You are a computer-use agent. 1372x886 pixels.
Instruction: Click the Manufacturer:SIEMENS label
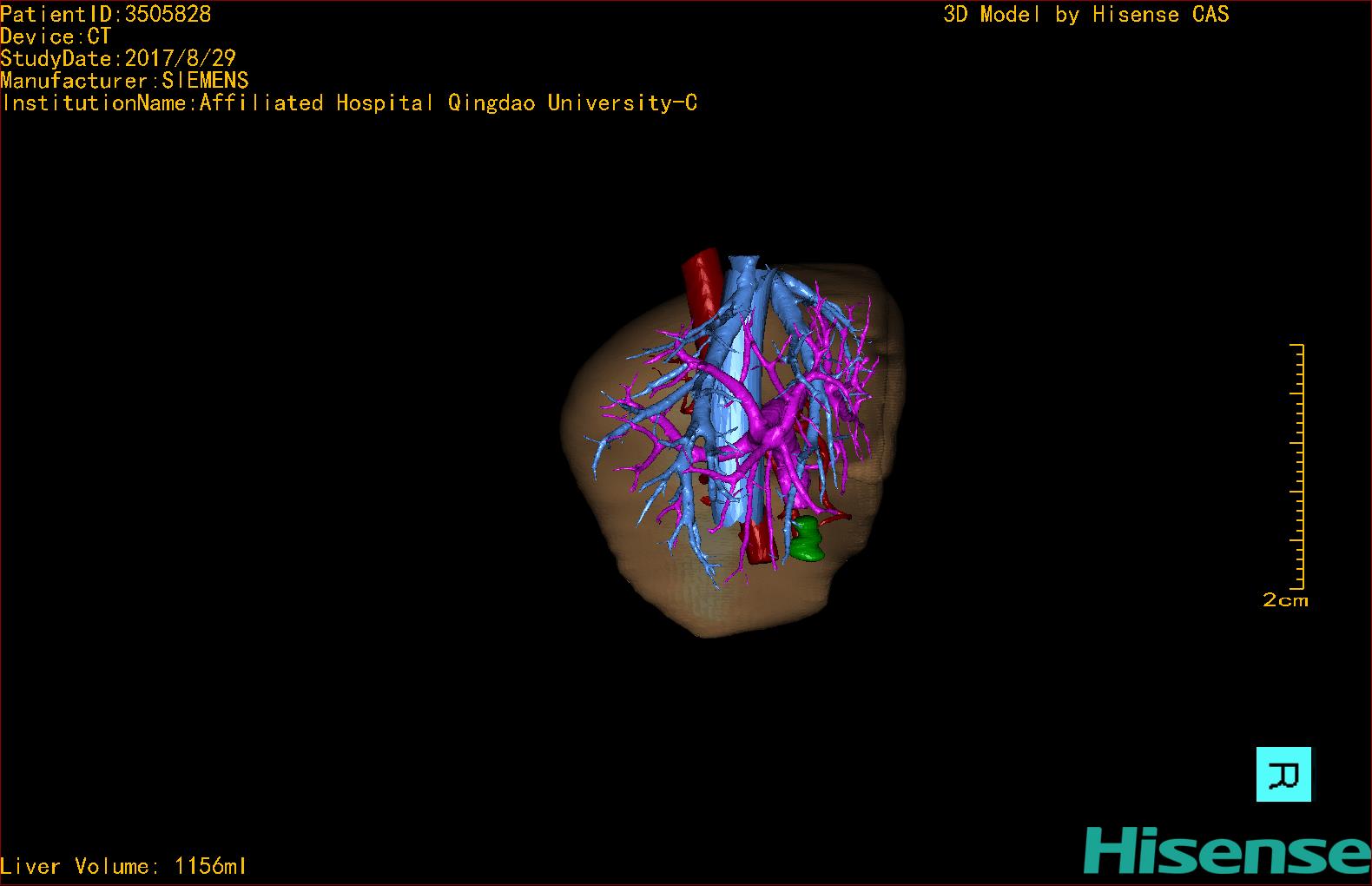click(x=124, y=81)
